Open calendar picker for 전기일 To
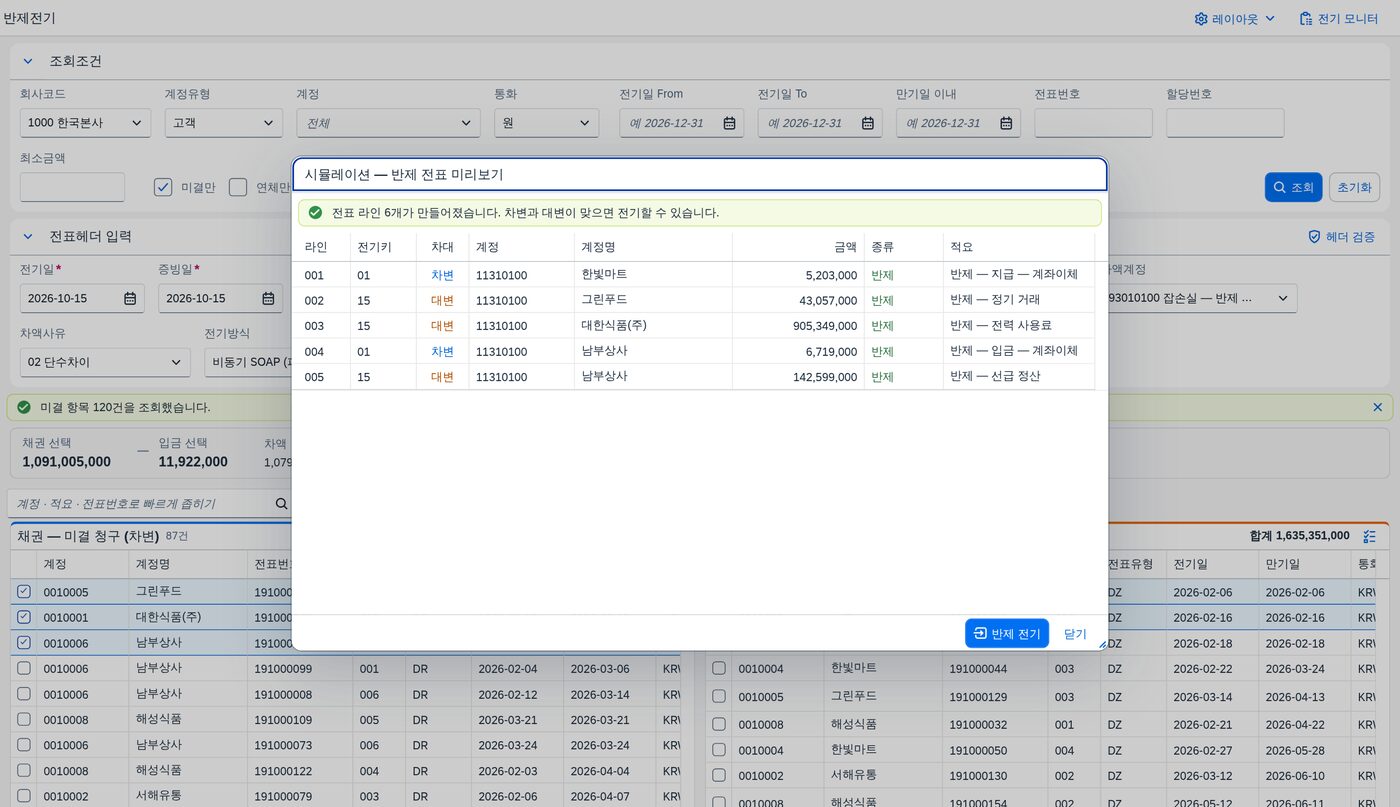The width and height of the screenshot is (1400, 807). point(868,123)
